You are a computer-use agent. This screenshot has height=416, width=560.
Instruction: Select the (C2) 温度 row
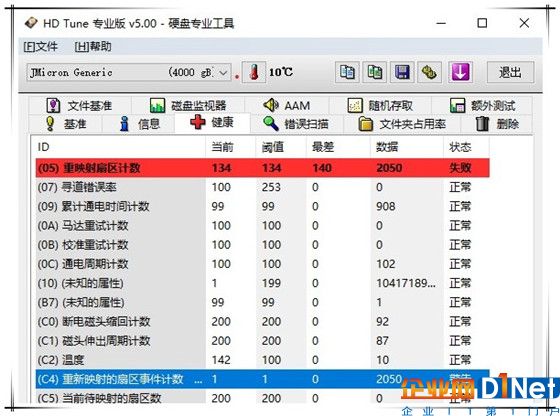[x=262, y=360]
